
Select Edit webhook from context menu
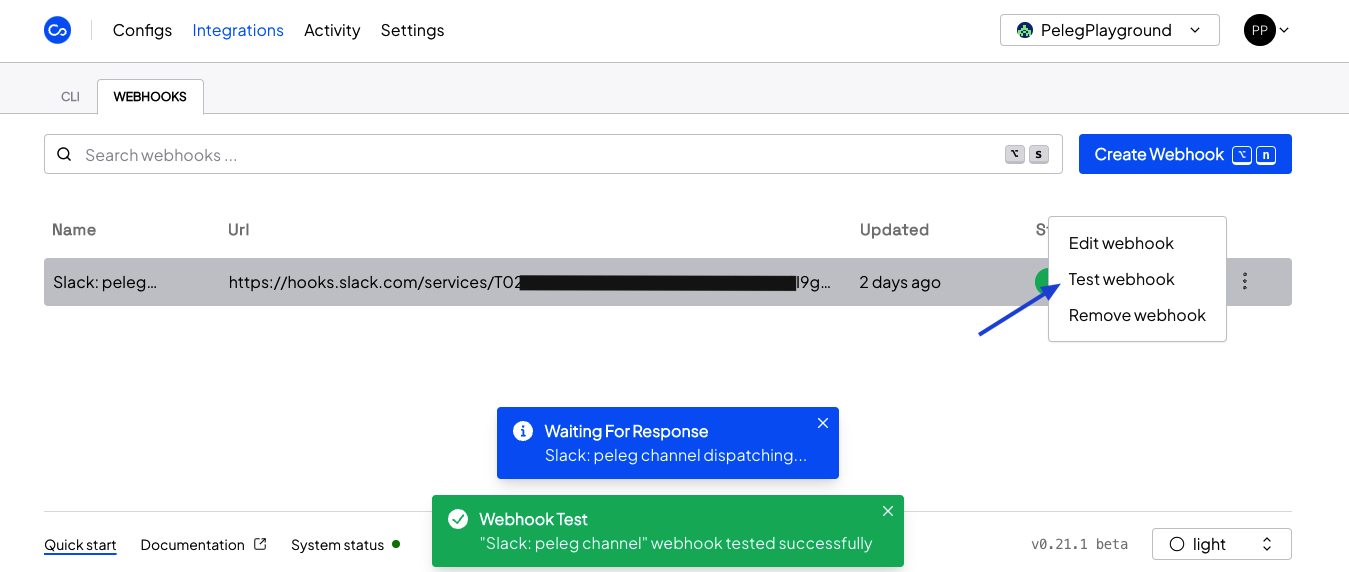[1121, 243]
